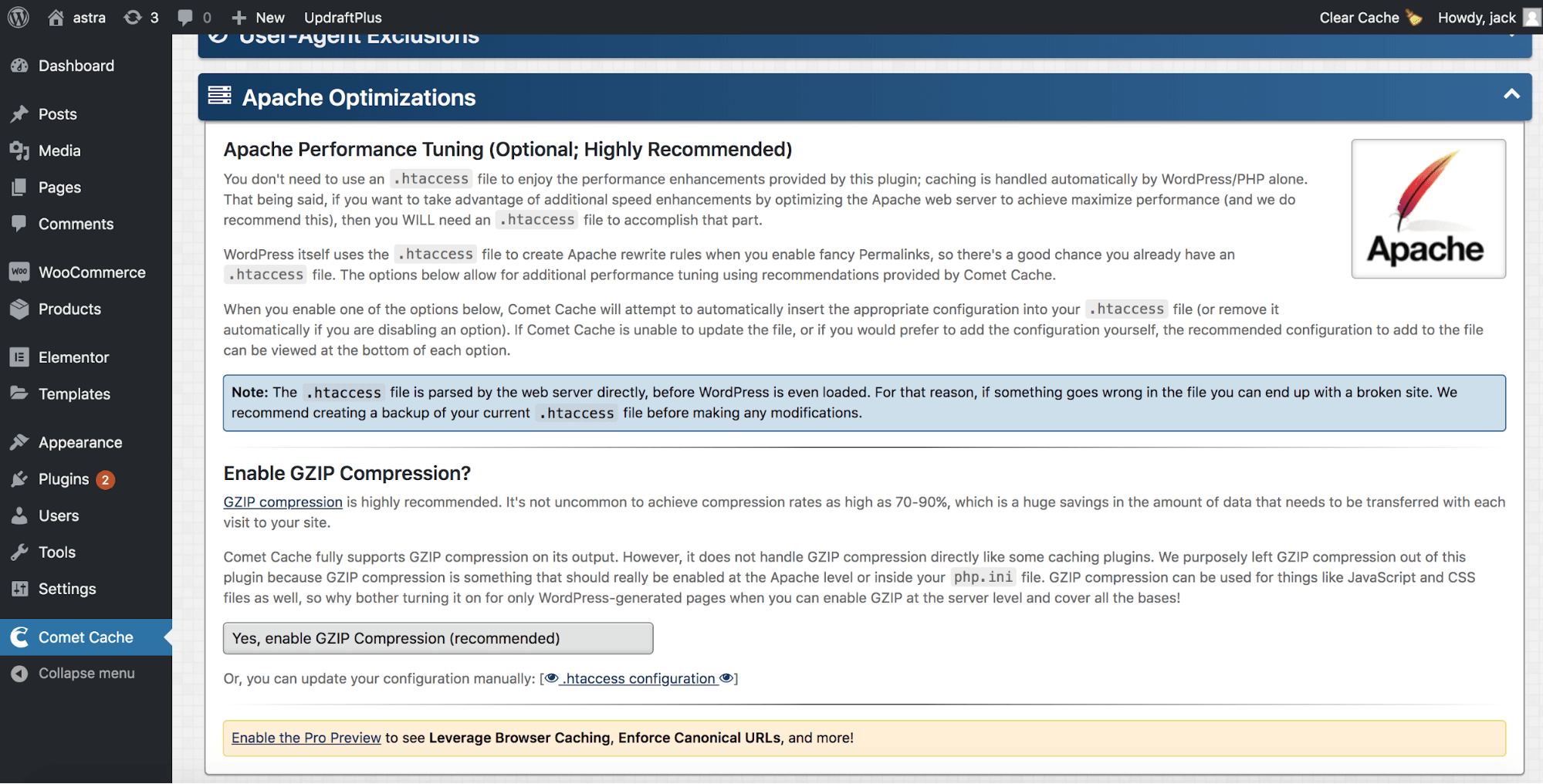Collapse the Apache Optimizations panel chevron
Screen dimensions: 1543x784
pyautogui.click(x=1511, y=94)
